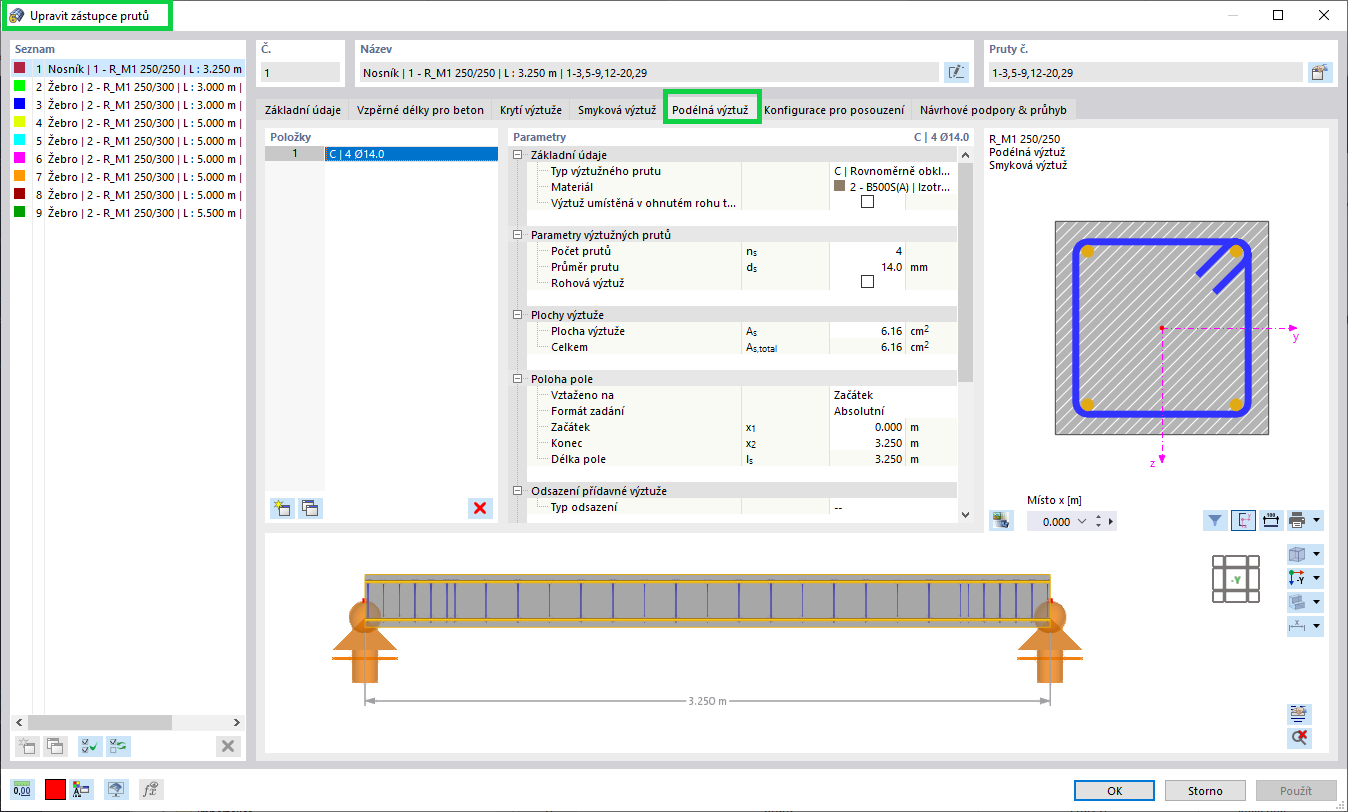
Task: Switch to the 'Základní údaje' tab
Action: pos(303,110)
